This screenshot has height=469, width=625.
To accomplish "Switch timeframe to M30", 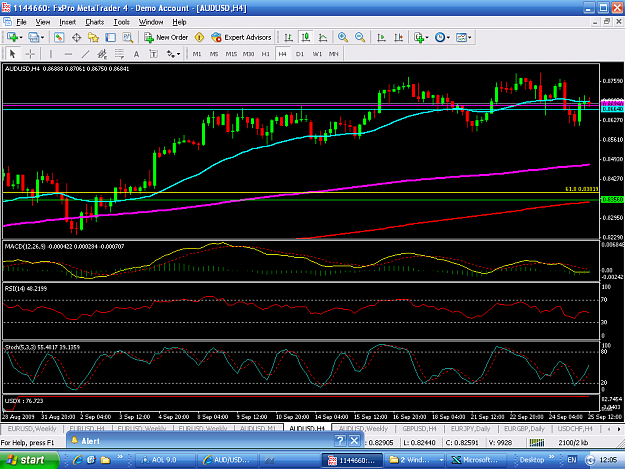I will (x=248, y=54).
